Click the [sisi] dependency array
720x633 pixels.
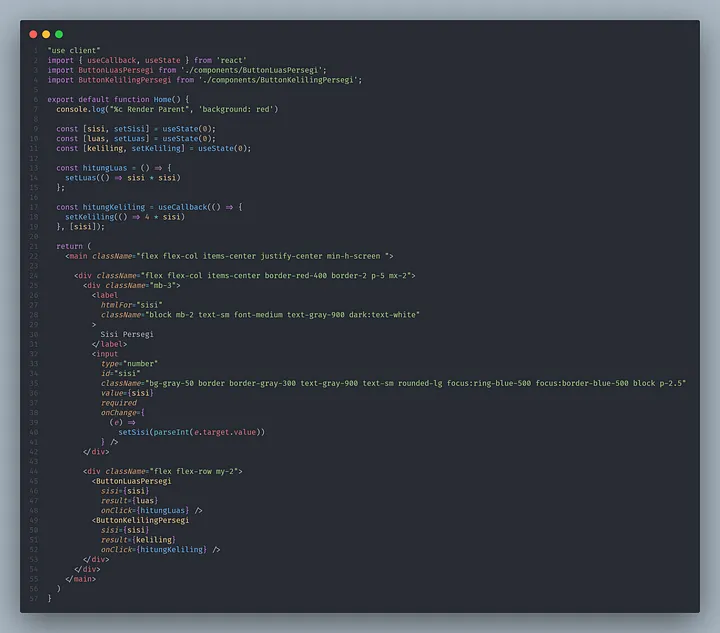(x=83, y=227)
